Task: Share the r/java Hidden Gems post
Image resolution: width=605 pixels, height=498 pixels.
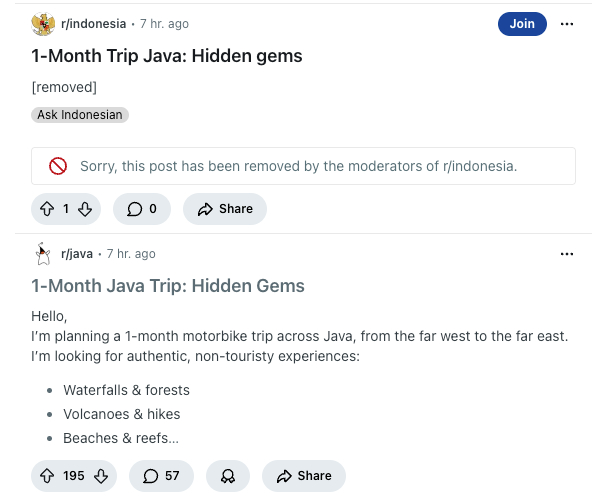Action: tap(303, 476)
